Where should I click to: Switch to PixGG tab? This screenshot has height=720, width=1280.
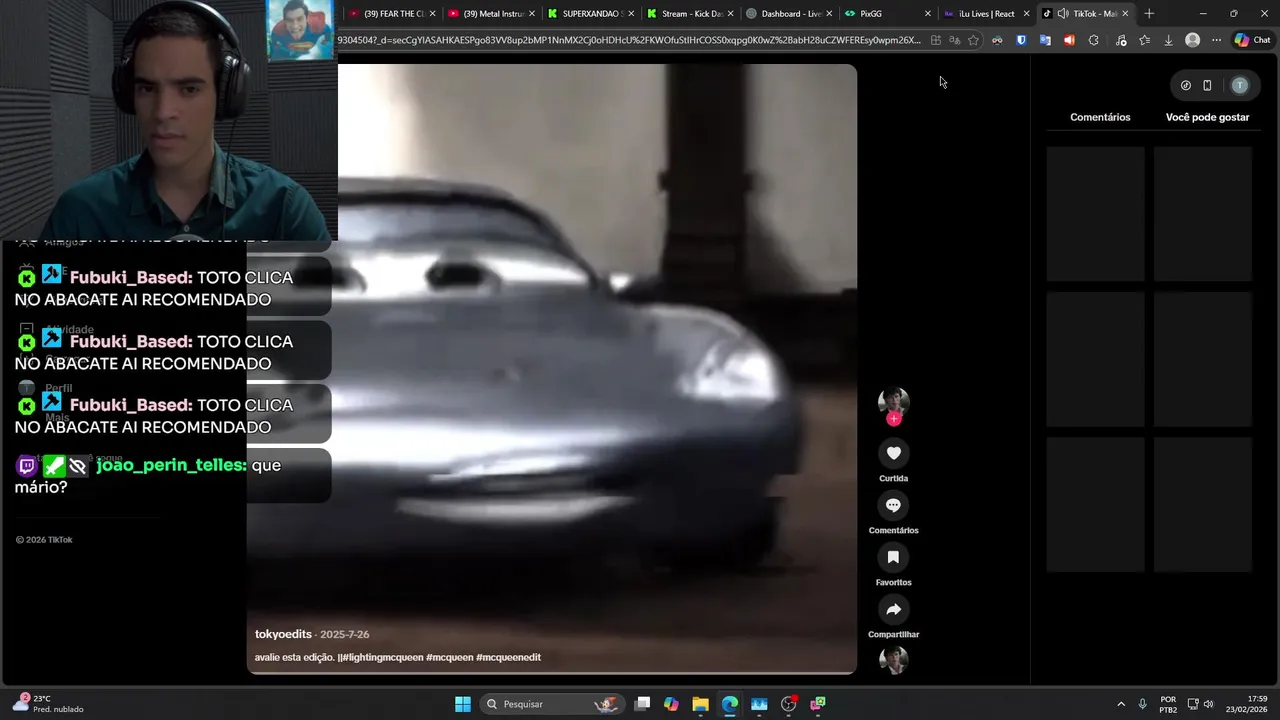pos(886,14)
